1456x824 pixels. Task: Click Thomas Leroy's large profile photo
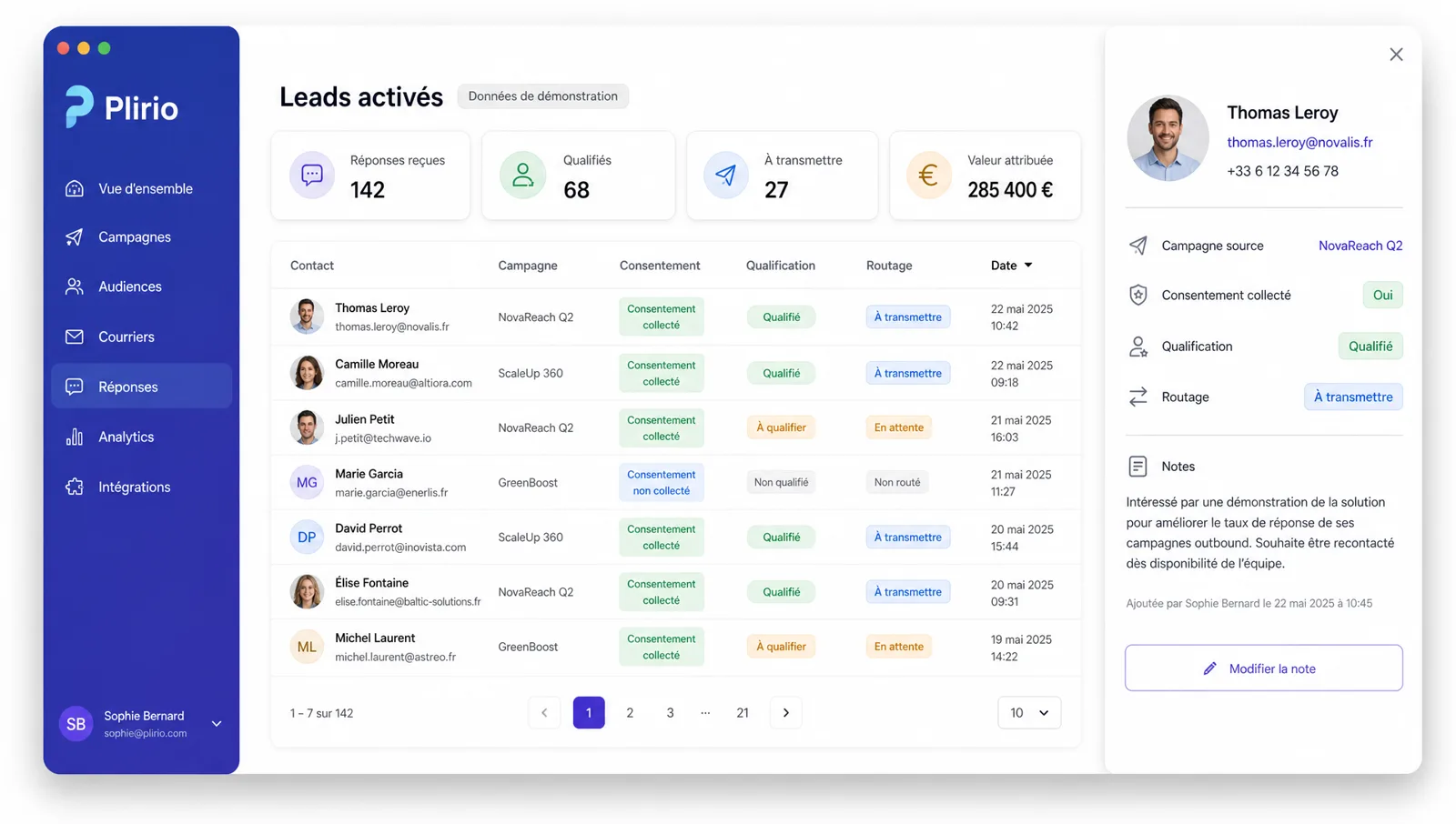[x=1168, y=138]
